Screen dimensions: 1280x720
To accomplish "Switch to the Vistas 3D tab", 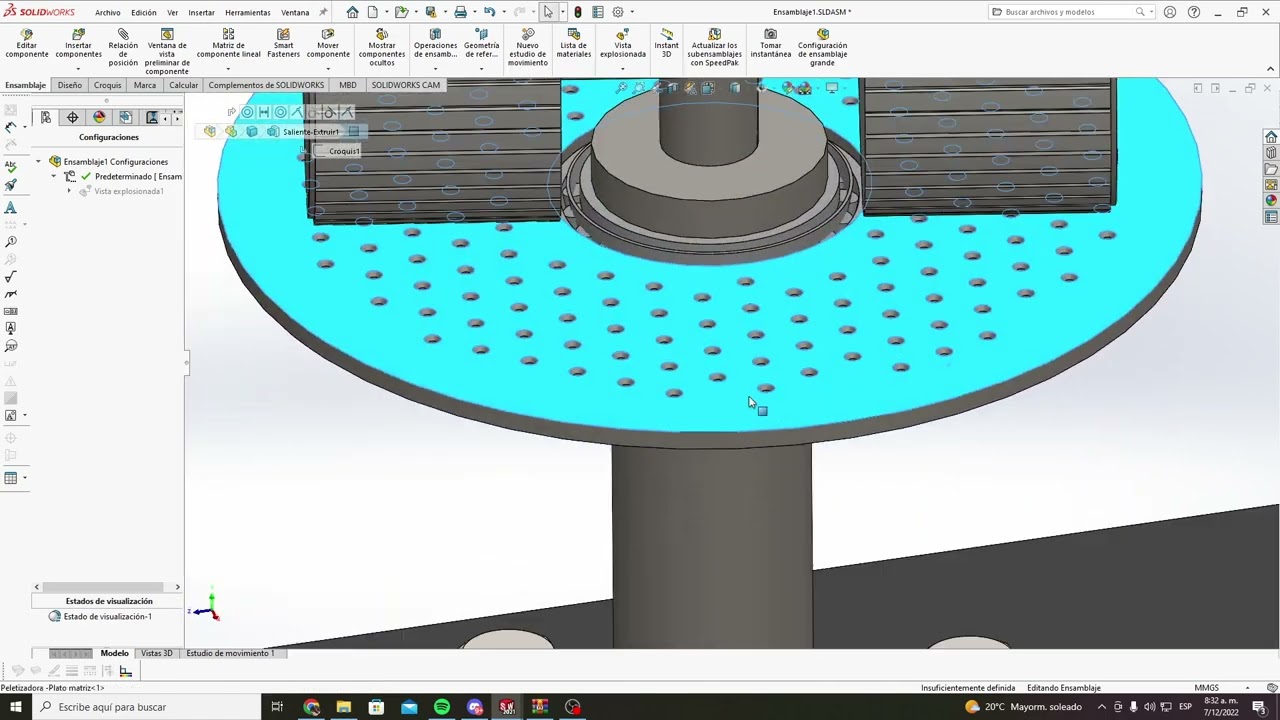I will click(x=156, y=653).
